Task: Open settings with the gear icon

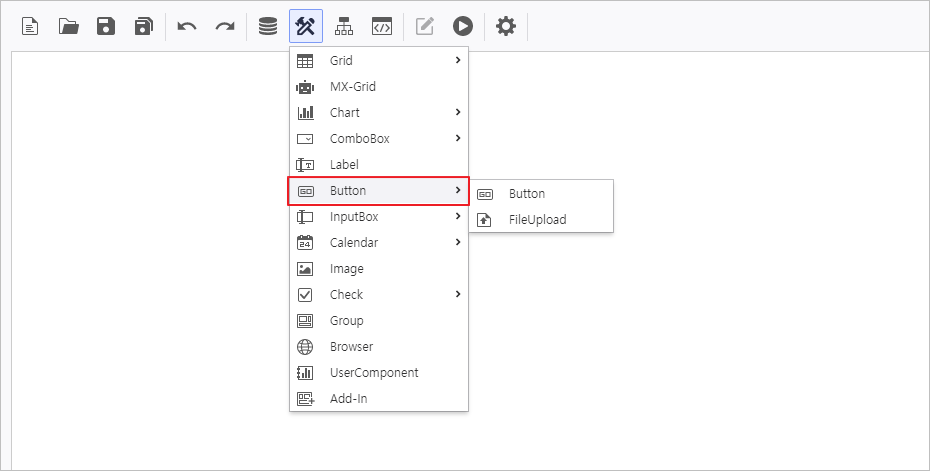Action: [x=506, y=26]
